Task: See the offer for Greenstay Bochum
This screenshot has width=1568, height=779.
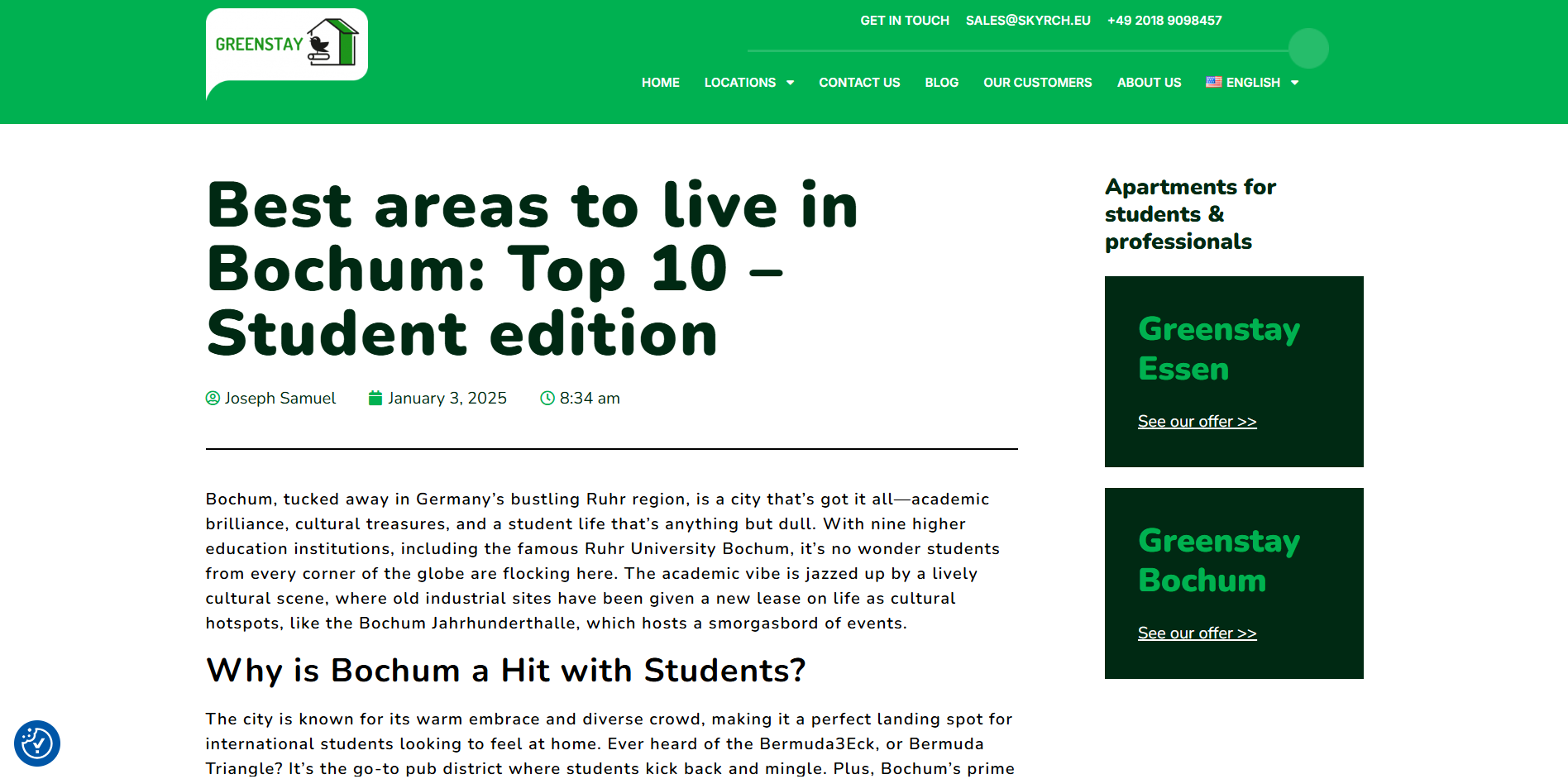Action: pyautogui.click(x=1197, y=633)
